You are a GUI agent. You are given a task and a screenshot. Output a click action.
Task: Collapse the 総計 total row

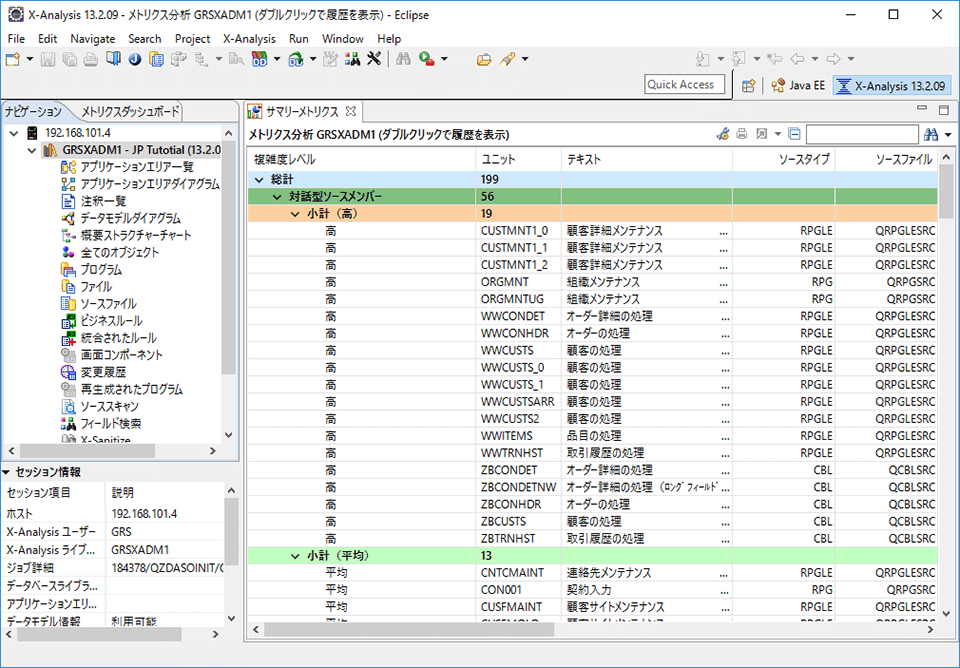tap(259, 179)
